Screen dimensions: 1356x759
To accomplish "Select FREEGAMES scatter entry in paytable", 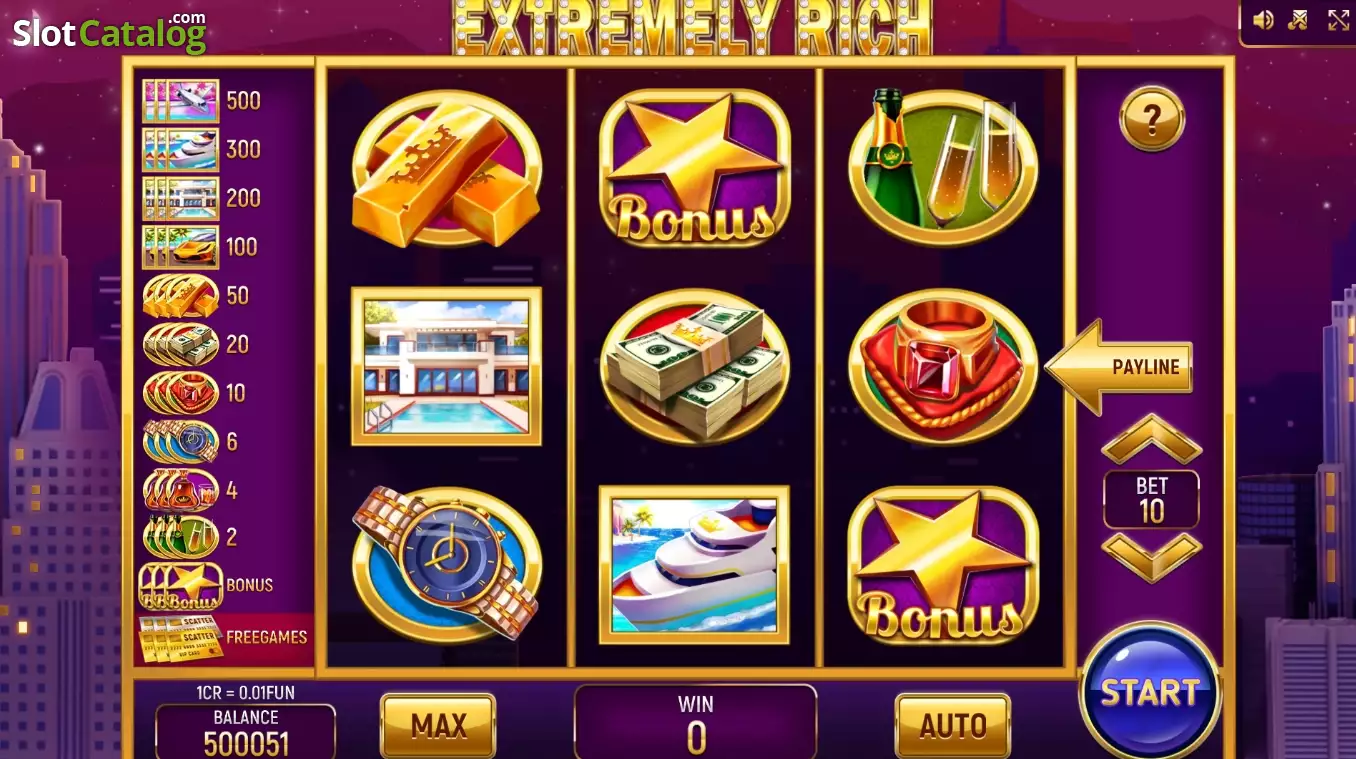I will point(224,638).
